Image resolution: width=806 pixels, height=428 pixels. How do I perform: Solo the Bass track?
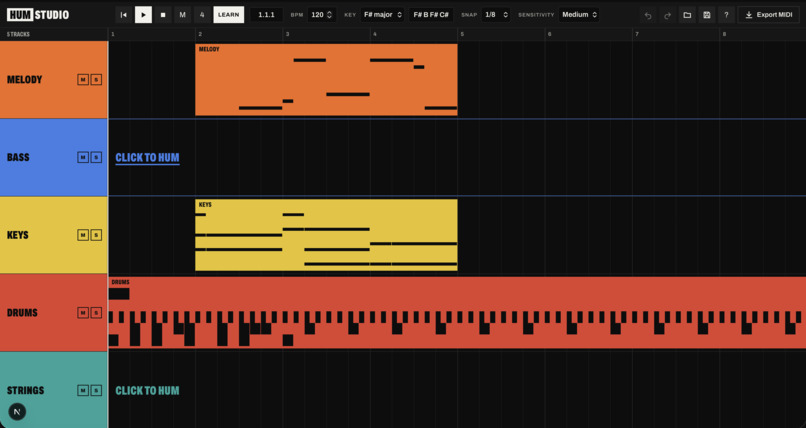(x=96, y=157)
